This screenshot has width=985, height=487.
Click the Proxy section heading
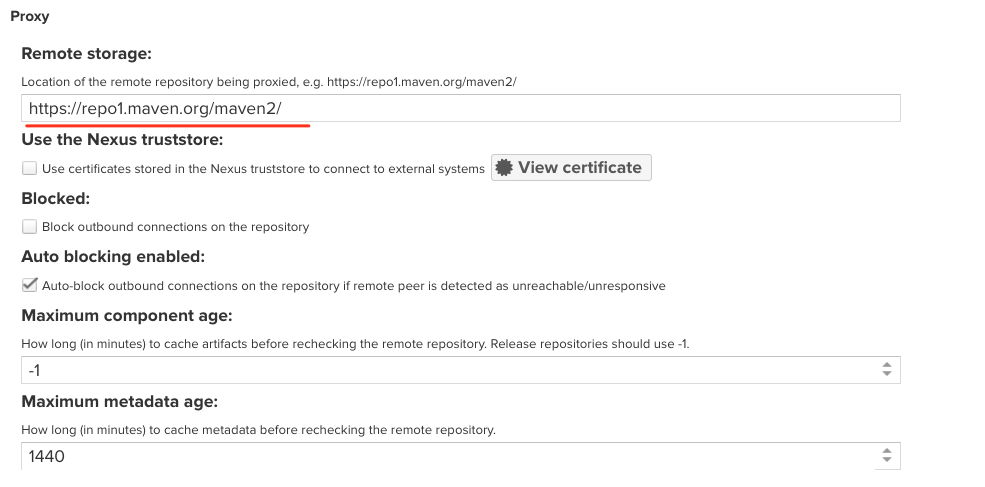(30, 16)
